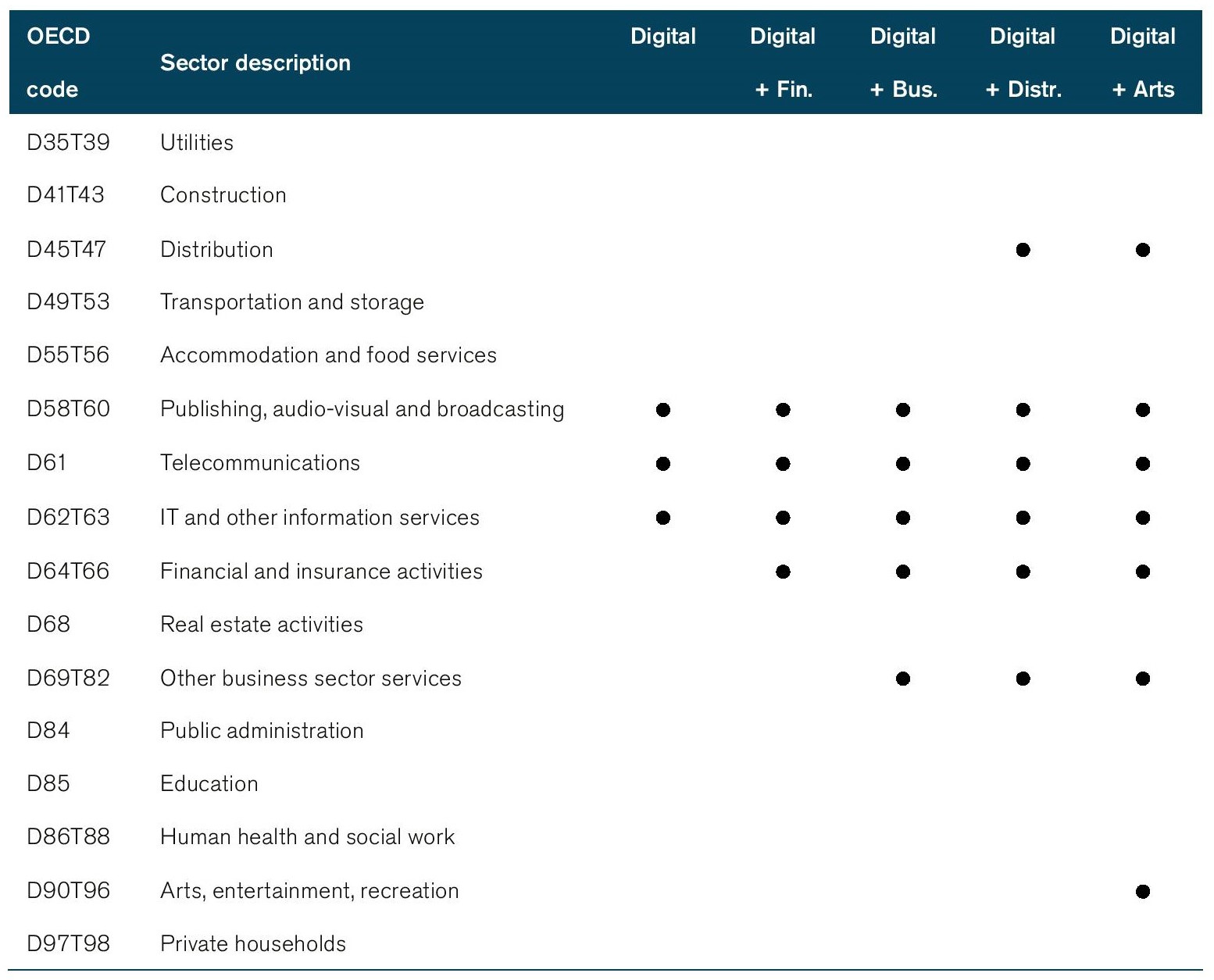Select the "OECD code" column header

pyautogui.click(x=58, y=62)
